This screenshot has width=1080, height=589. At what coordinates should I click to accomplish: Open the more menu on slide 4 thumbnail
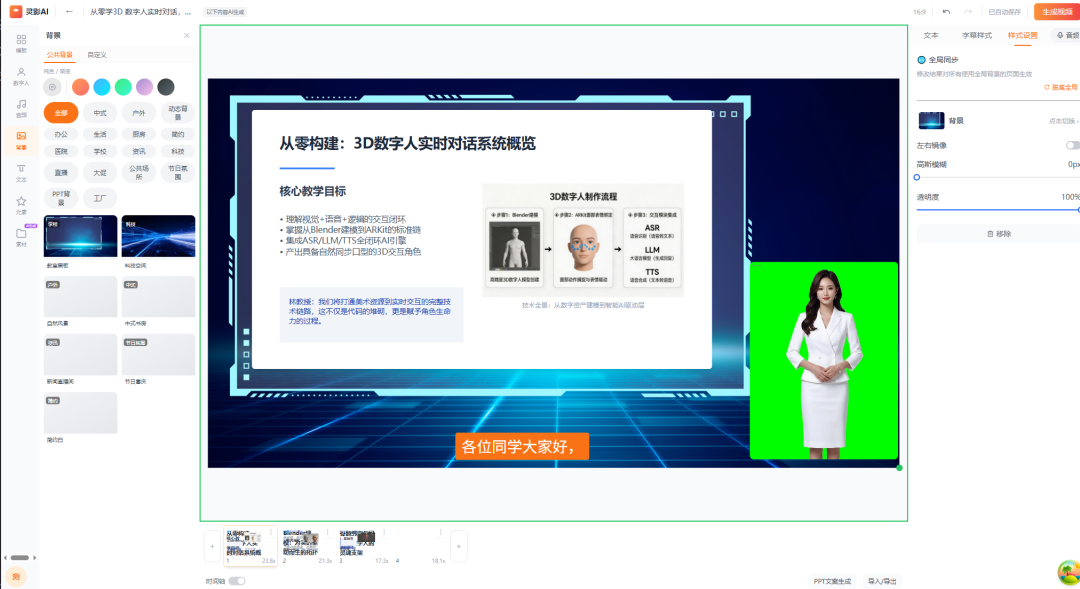coord(441,532)
